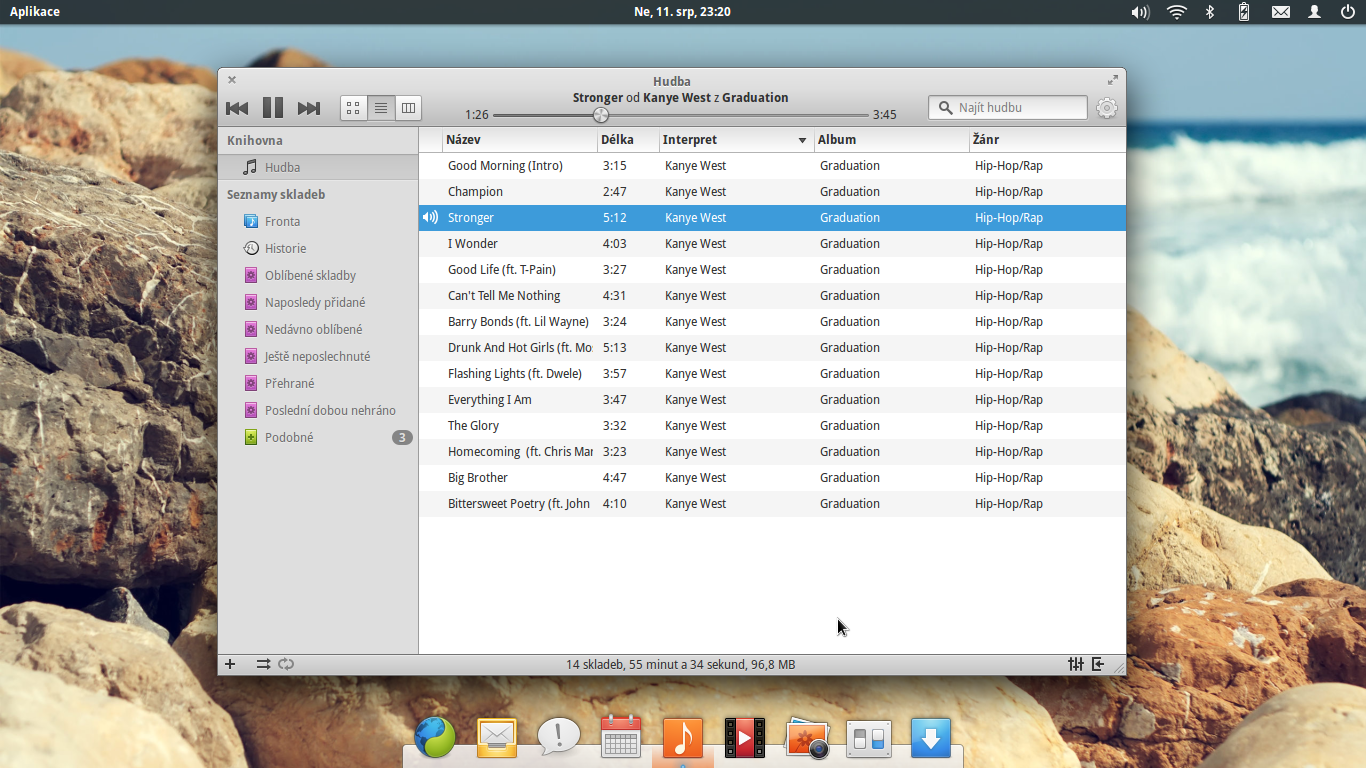Skip to the next track
Image resolution: width=1366 pixels, height=768 pixels.
pos(308,107)
